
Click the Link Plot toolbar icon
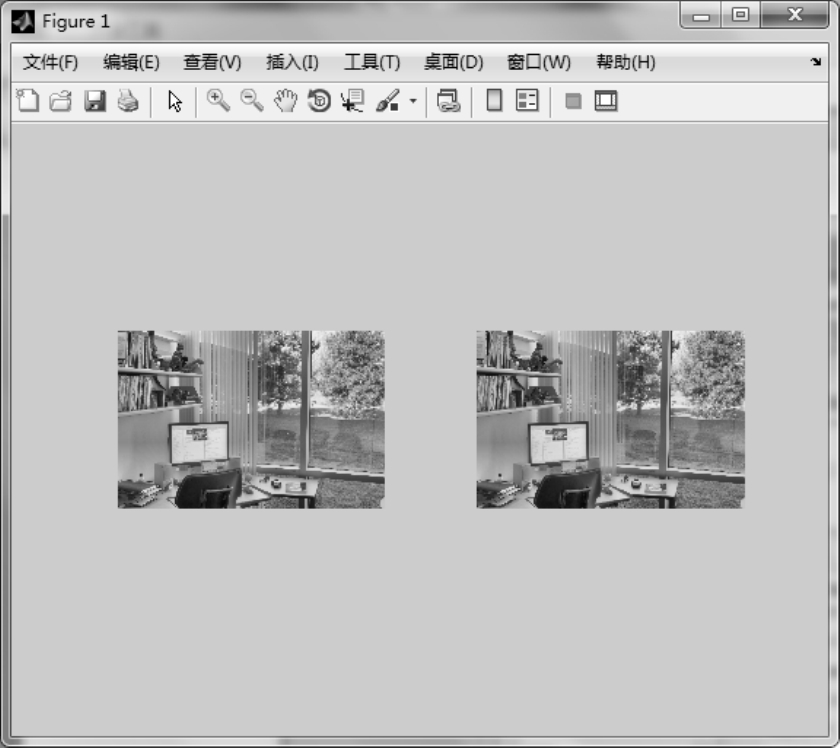tap(448, 100)
